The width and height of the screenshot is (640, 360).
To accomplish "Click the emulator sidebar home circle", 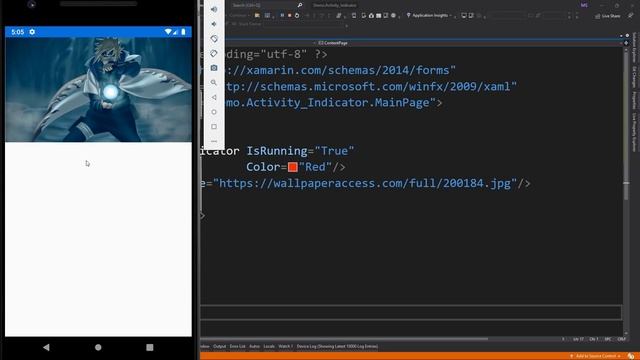I will tap(214, 112).
